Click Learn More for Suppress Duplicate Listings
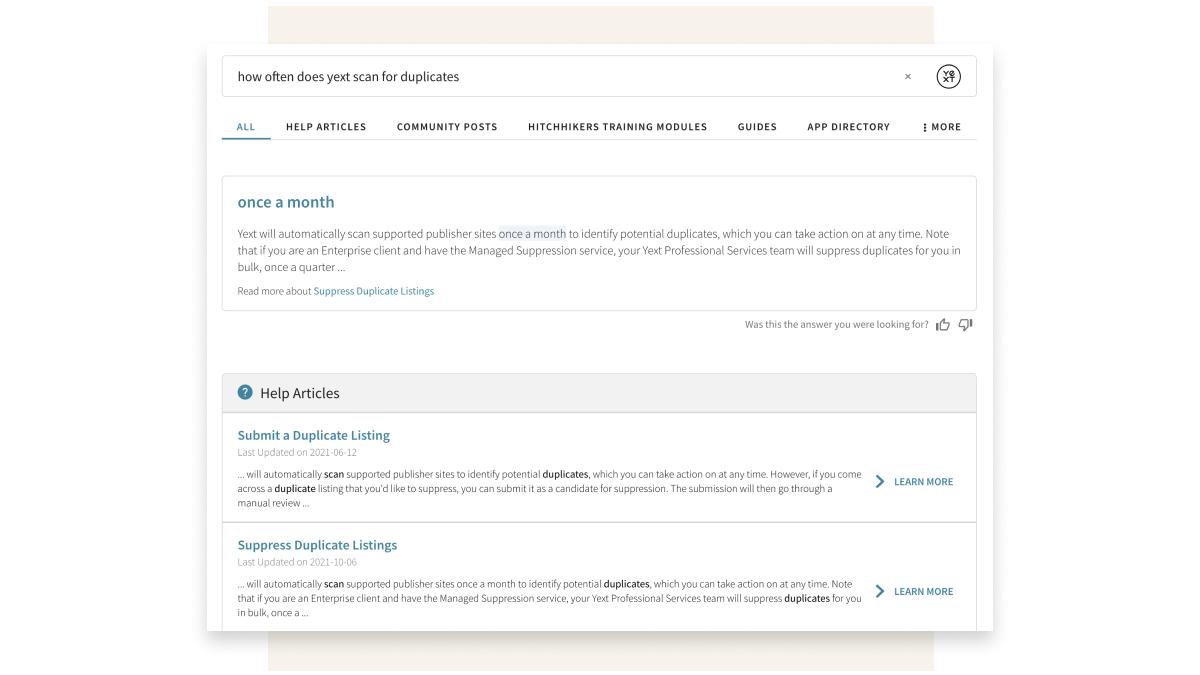This screenshot has height=675, width=1200. 914,592
